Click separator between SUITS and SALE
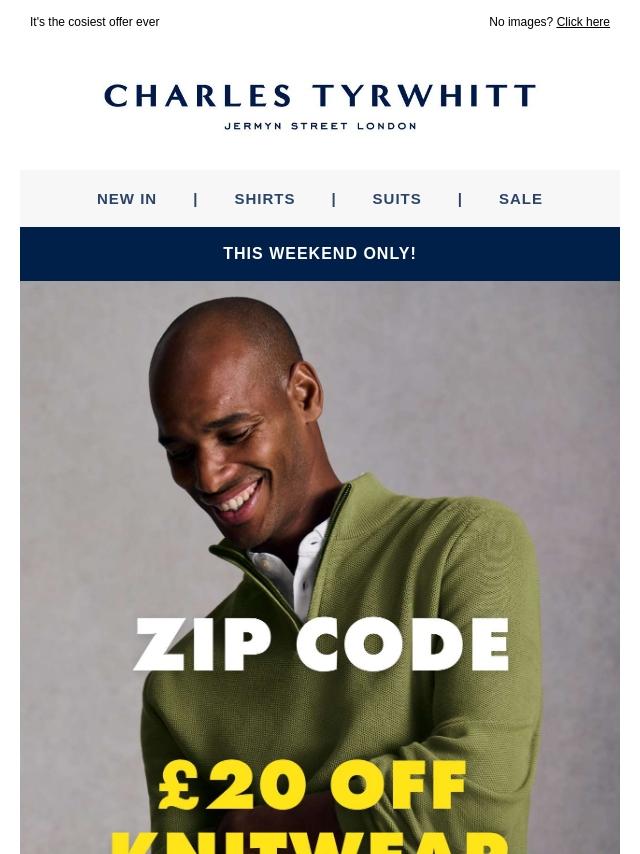 460,199
